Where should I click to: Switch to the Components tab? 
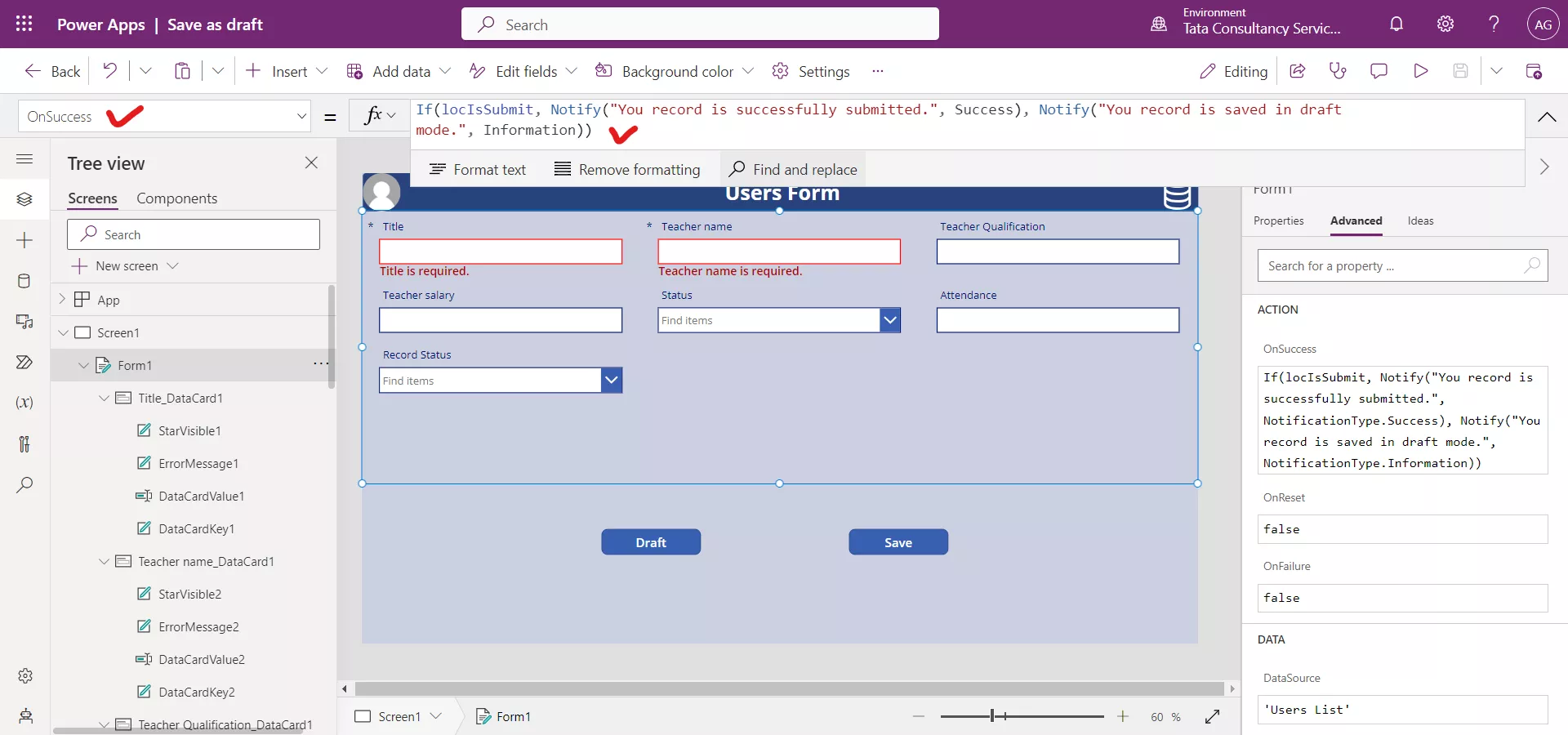pos(177,198)
